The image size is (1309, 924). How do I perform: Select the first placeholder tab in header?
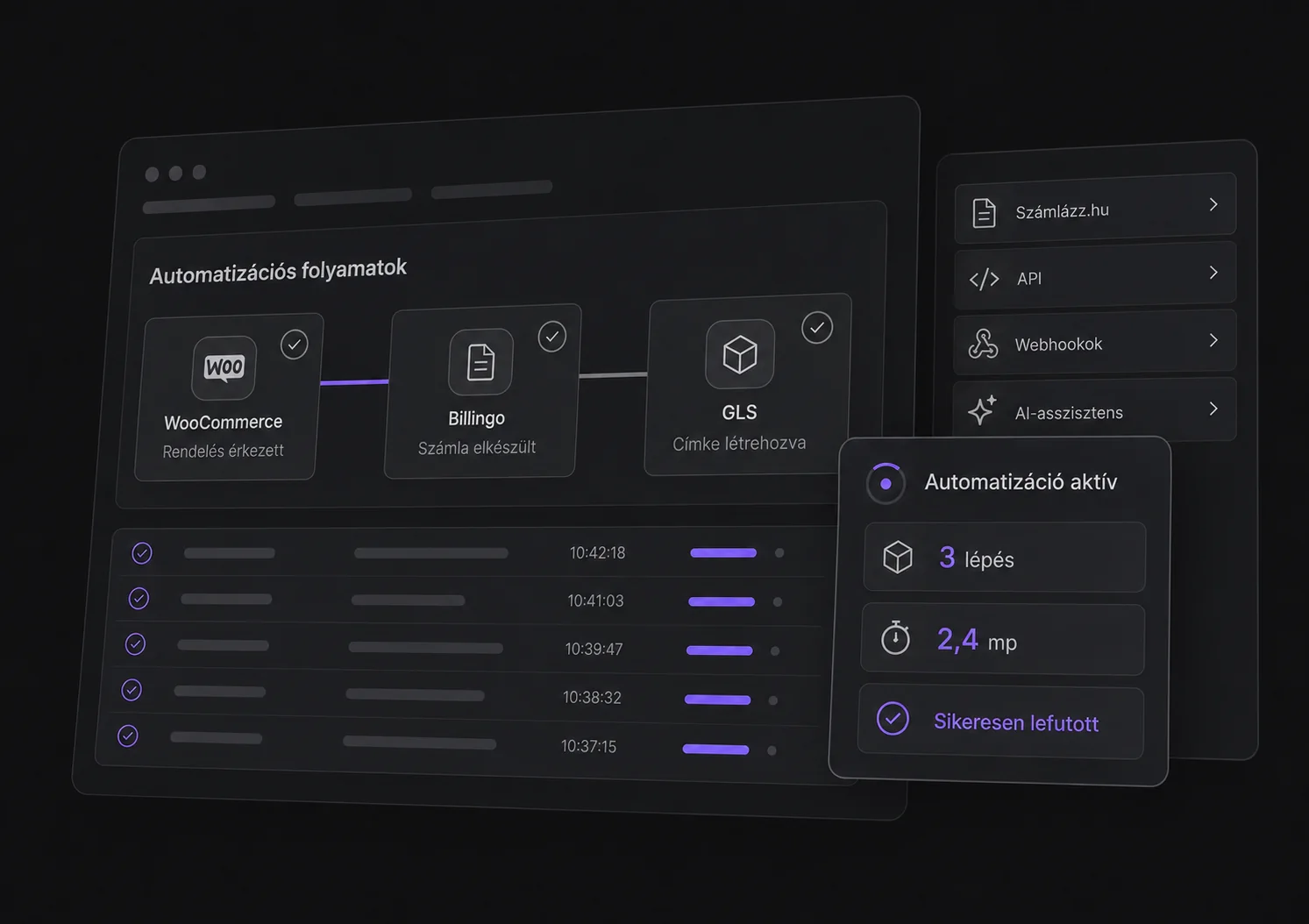tap(209, 205)
